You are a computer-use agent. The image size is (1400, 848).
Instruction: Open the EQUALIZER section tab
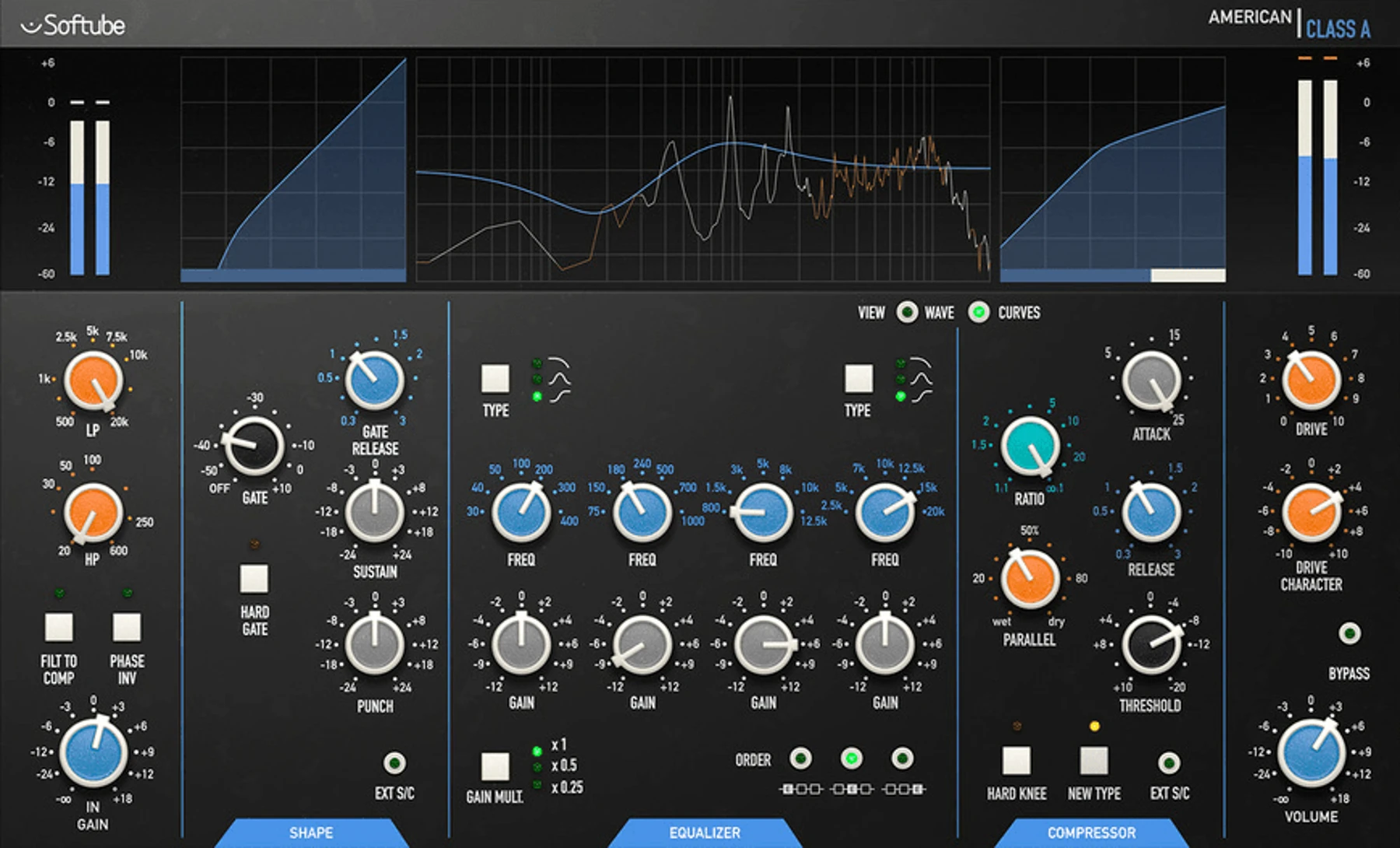(x=705, y=832)
